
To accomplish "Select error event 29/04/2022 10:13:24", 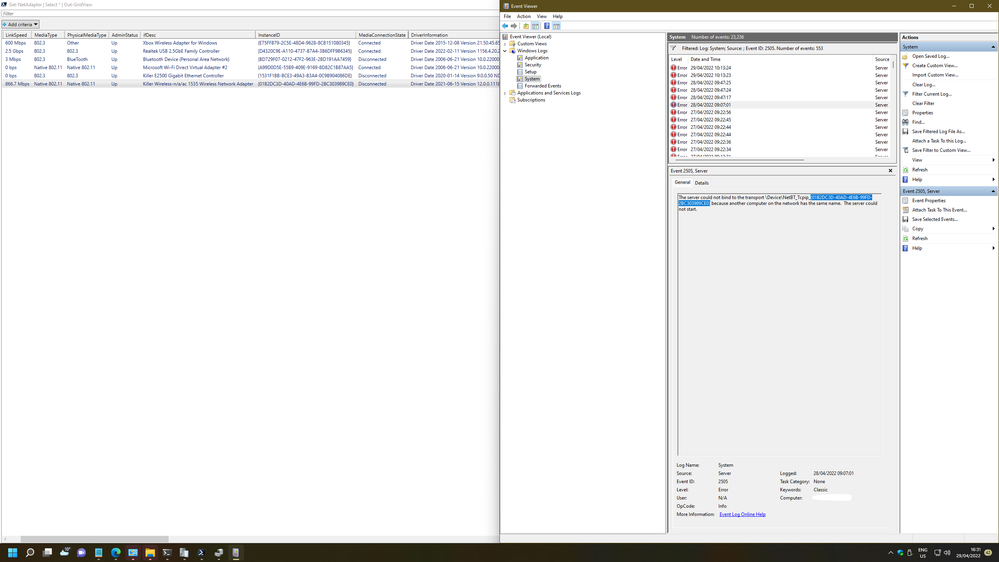I will [x=780, y=68].
